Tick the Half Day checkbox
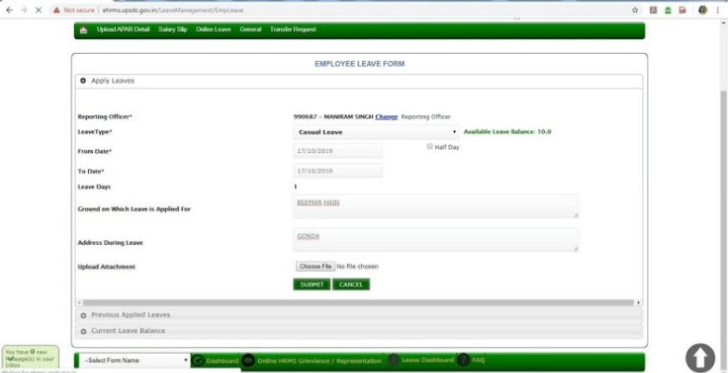 point(429,147)
